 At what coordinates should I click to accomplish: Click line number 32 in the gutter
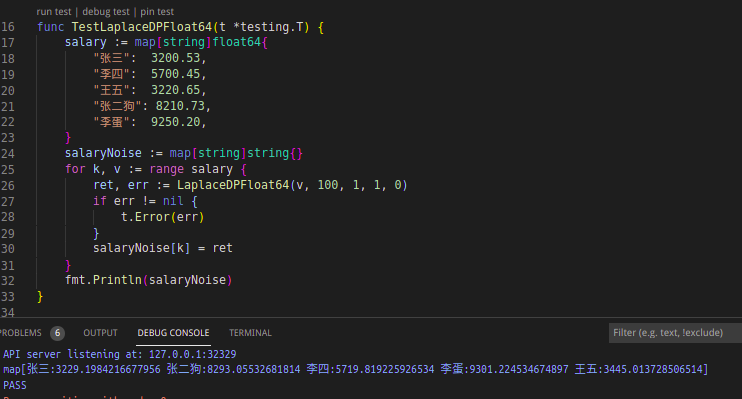(x=8, y=280)
